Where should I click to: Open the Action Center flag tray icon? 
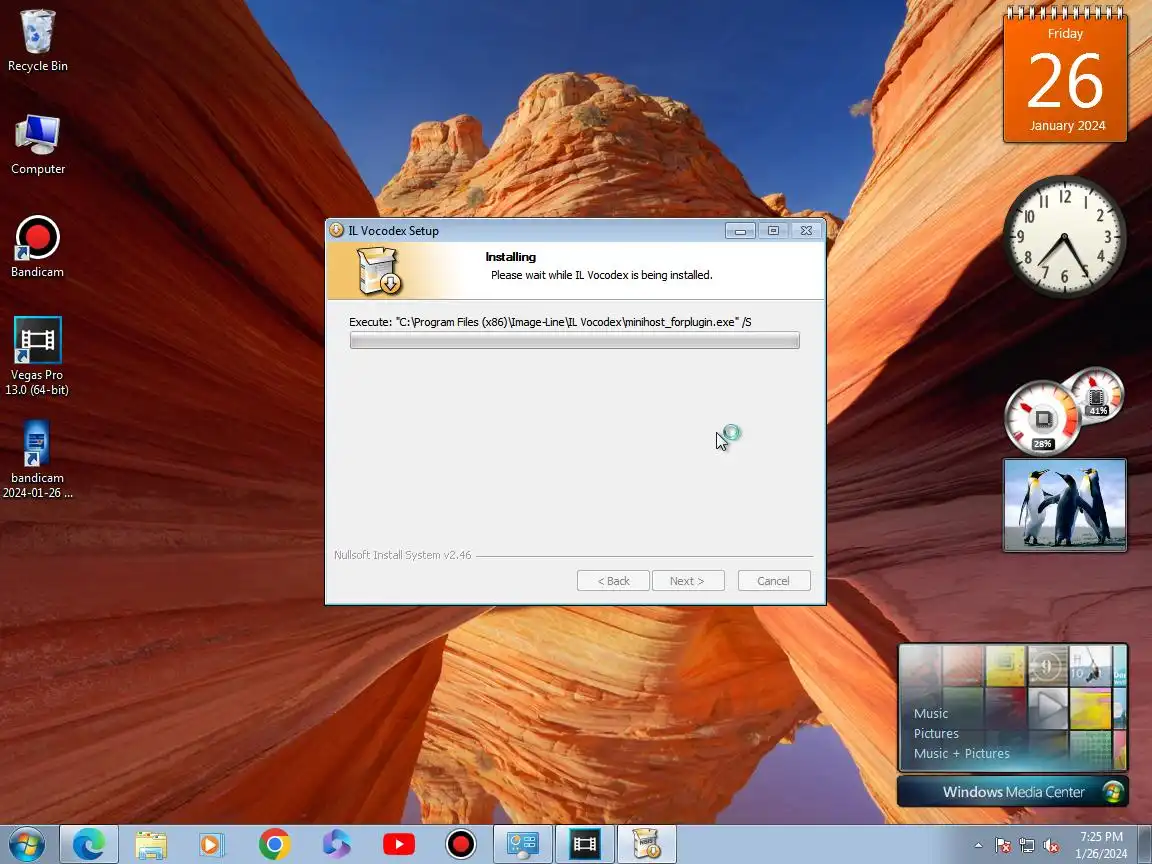(x=1003, y=846)
